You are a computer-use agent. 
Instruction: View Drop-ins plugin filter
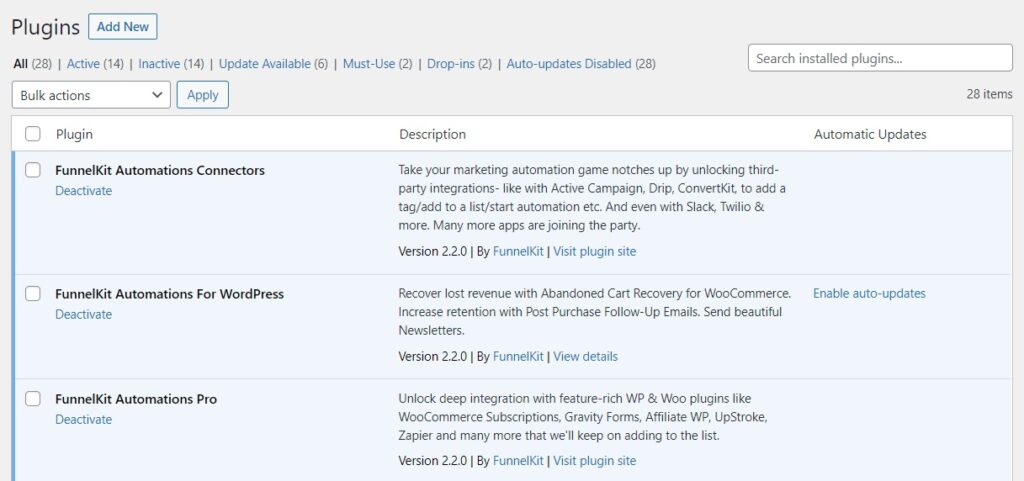pos(451,63)
